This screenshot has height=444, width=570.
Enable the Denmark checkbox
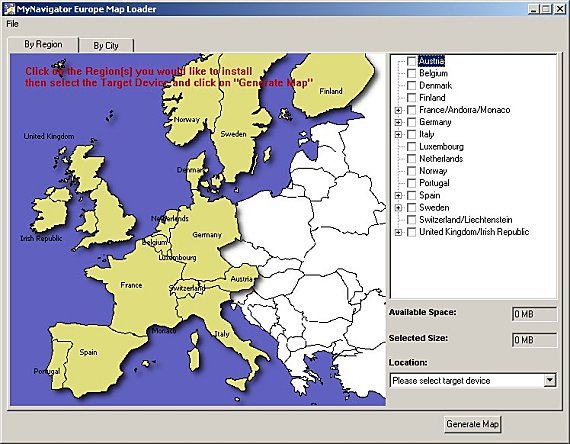click(411, 85)
